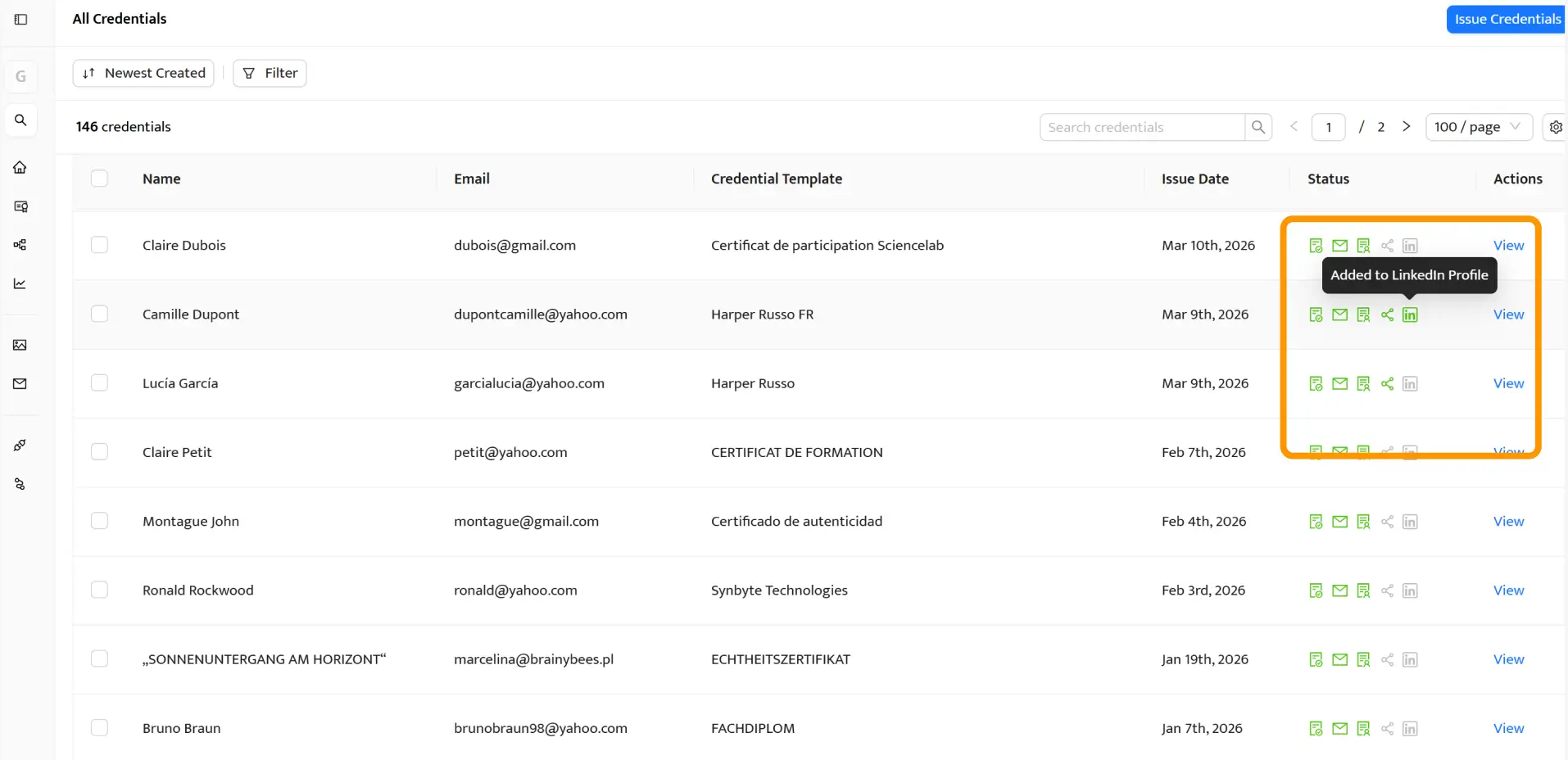The height and width of the screenshot is (760, 1568).
Task: Open the search panel in the sidebar
Action: (20, 120)
